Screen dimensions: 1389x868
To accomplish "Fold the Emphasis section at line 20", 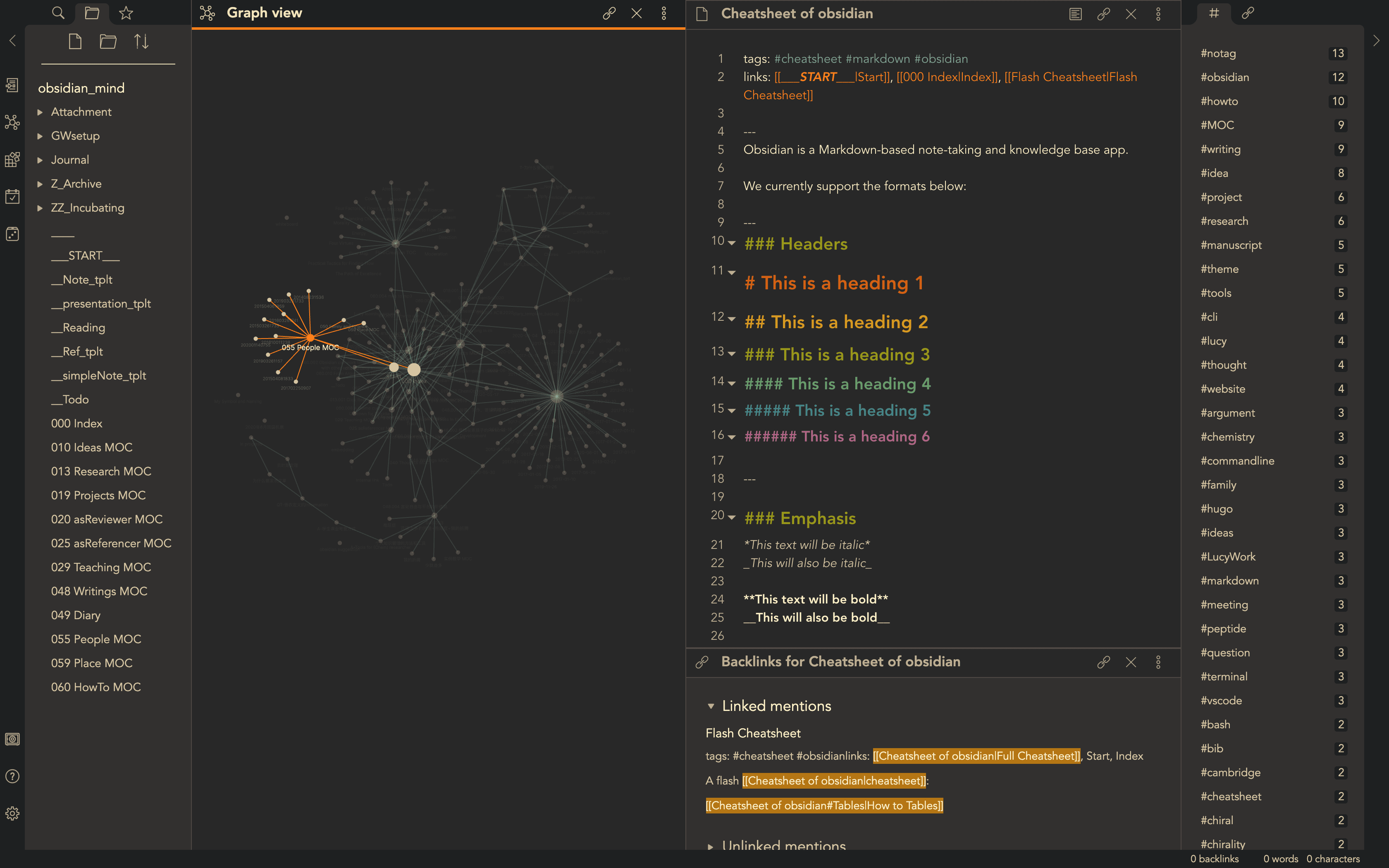I will [x=732, y=517].
